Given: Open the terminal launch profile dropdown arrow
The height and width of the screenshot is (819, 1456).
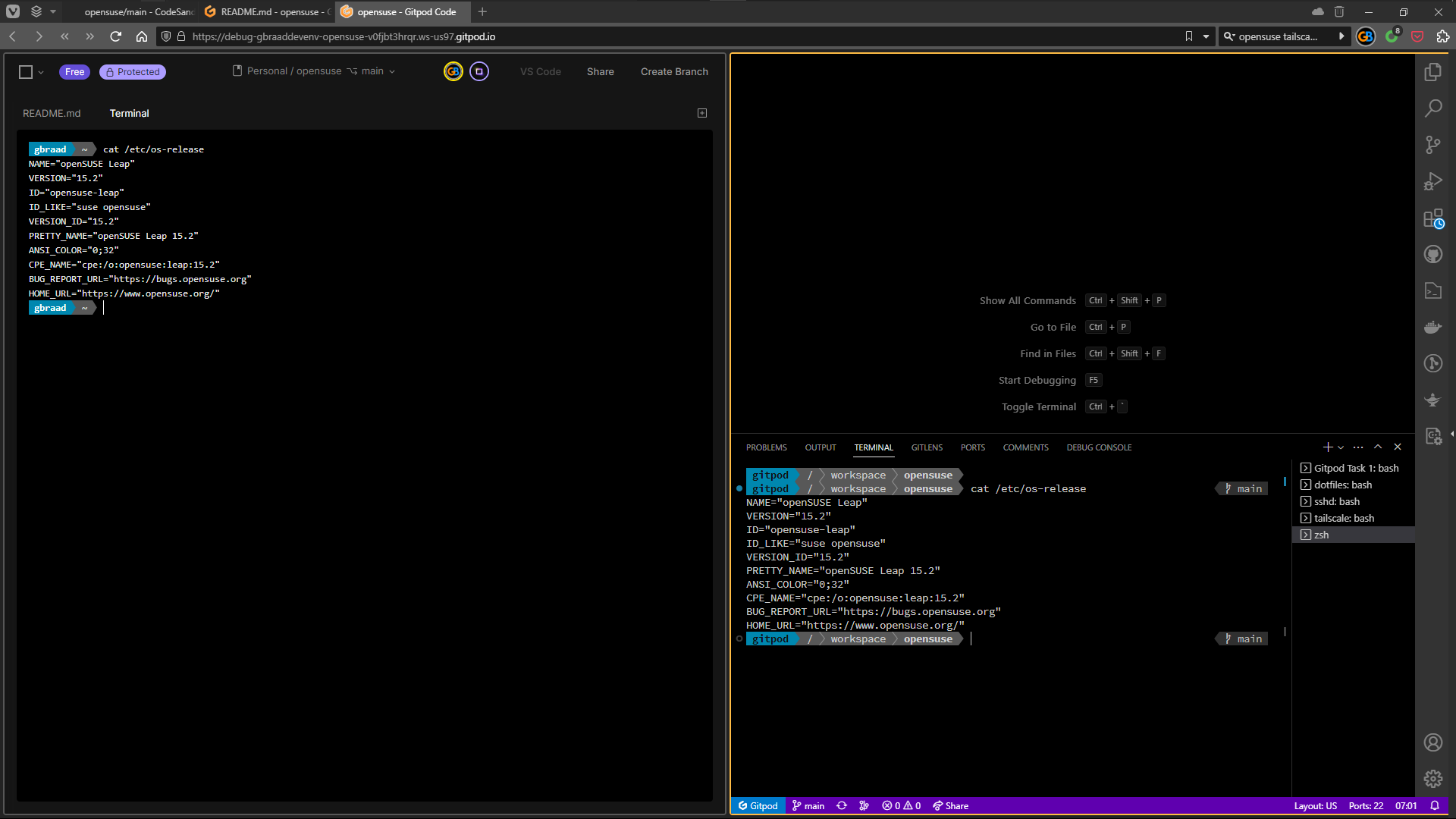Looking at the screenshot, I should coord(1341,447).
